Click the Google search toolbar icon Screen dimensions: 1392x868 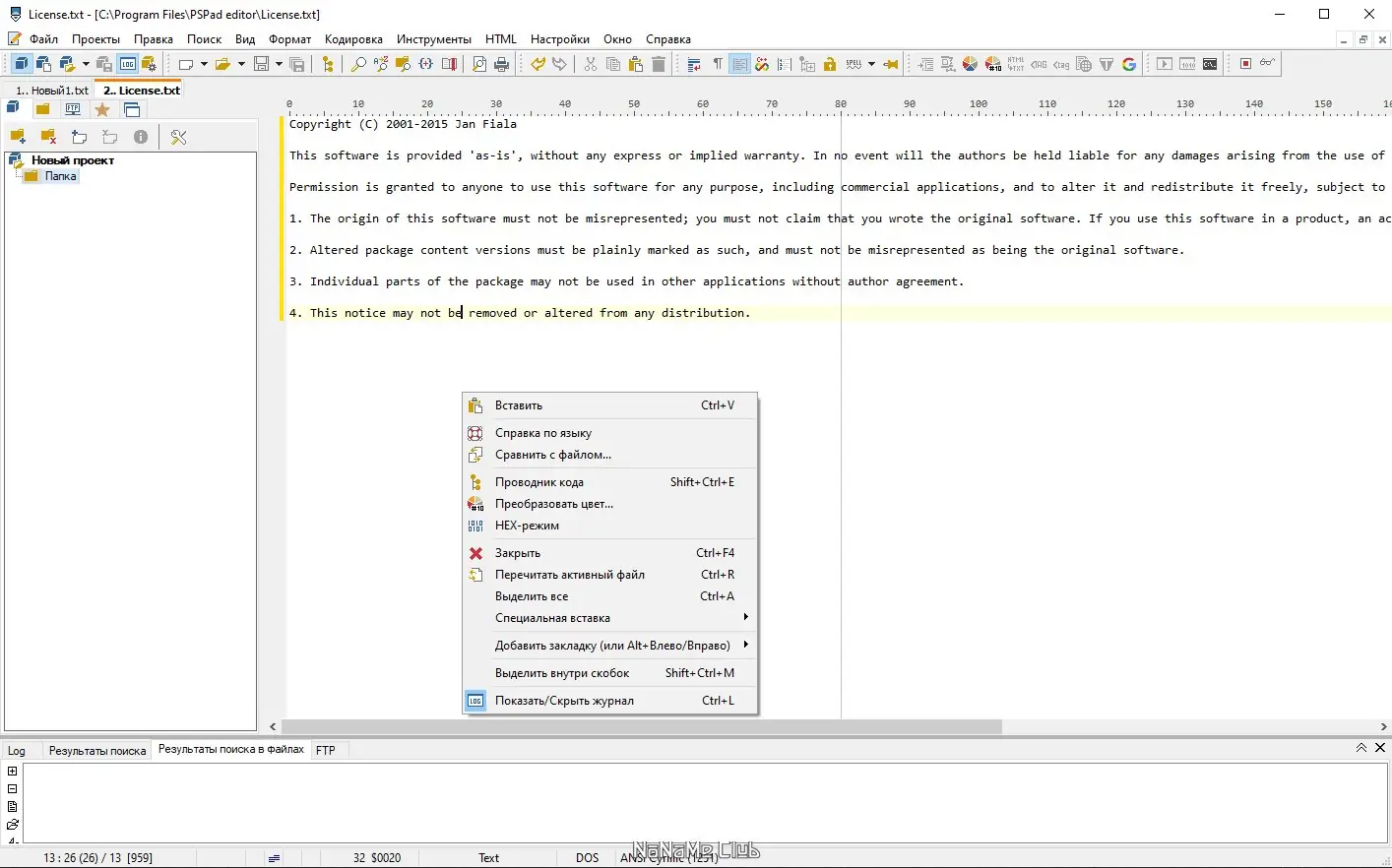[1129, 64]
